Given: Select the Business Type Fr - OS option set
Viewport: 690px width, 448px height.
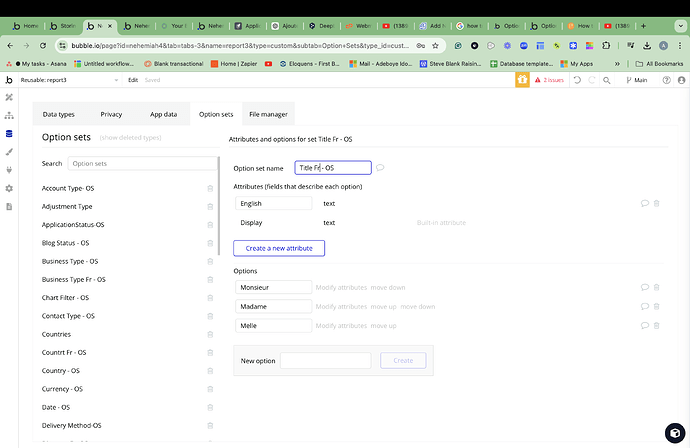Looking at the screenshot, I should coord(73,279).
